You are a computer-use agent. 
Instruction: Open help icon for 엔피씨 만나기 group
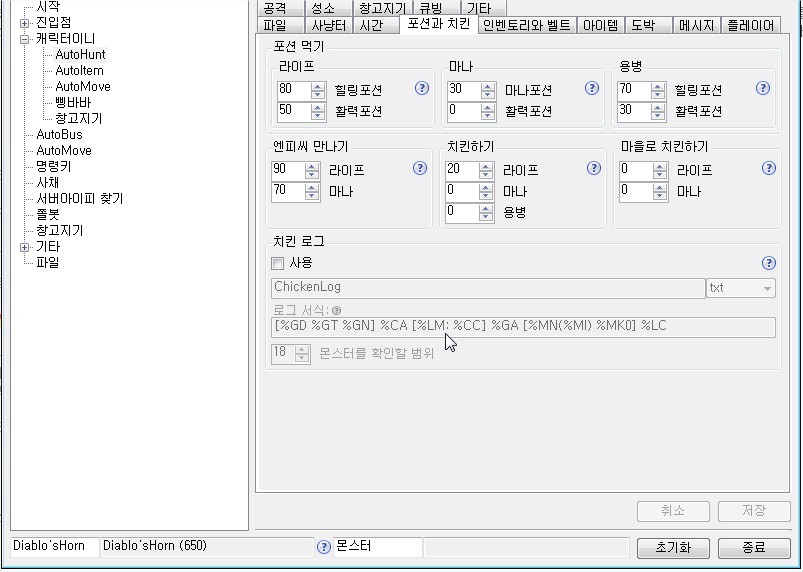(419, 168)
